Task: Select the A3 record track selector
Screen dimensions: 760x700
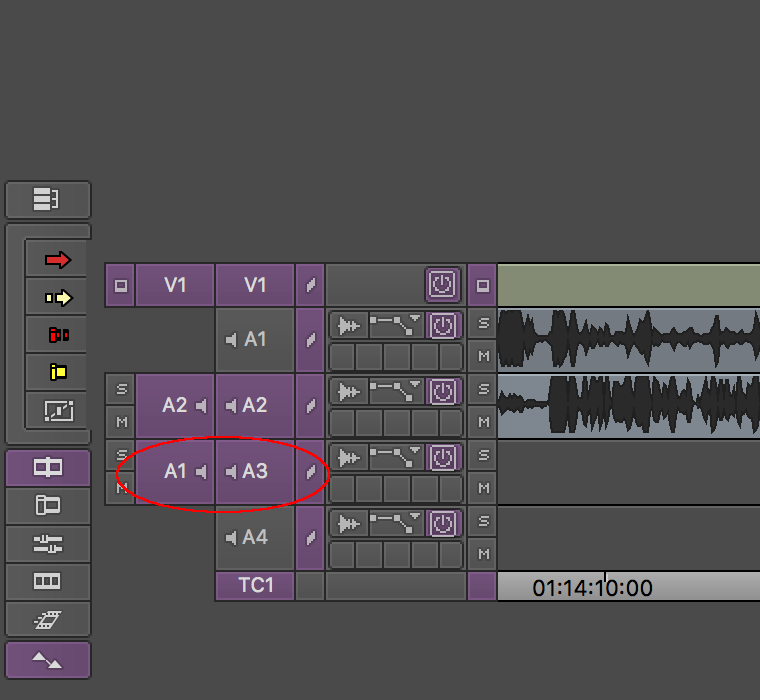Action: click(255, 471)
